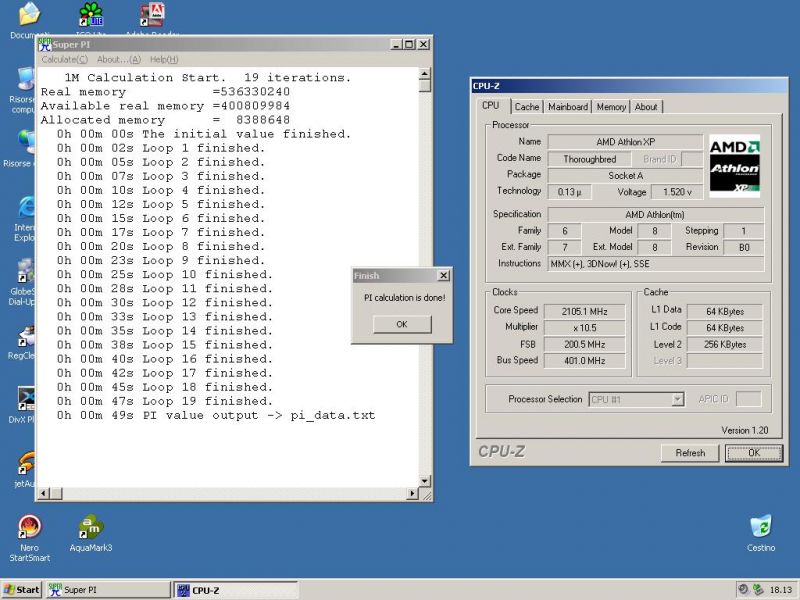Click the Revision value B0

744,247
